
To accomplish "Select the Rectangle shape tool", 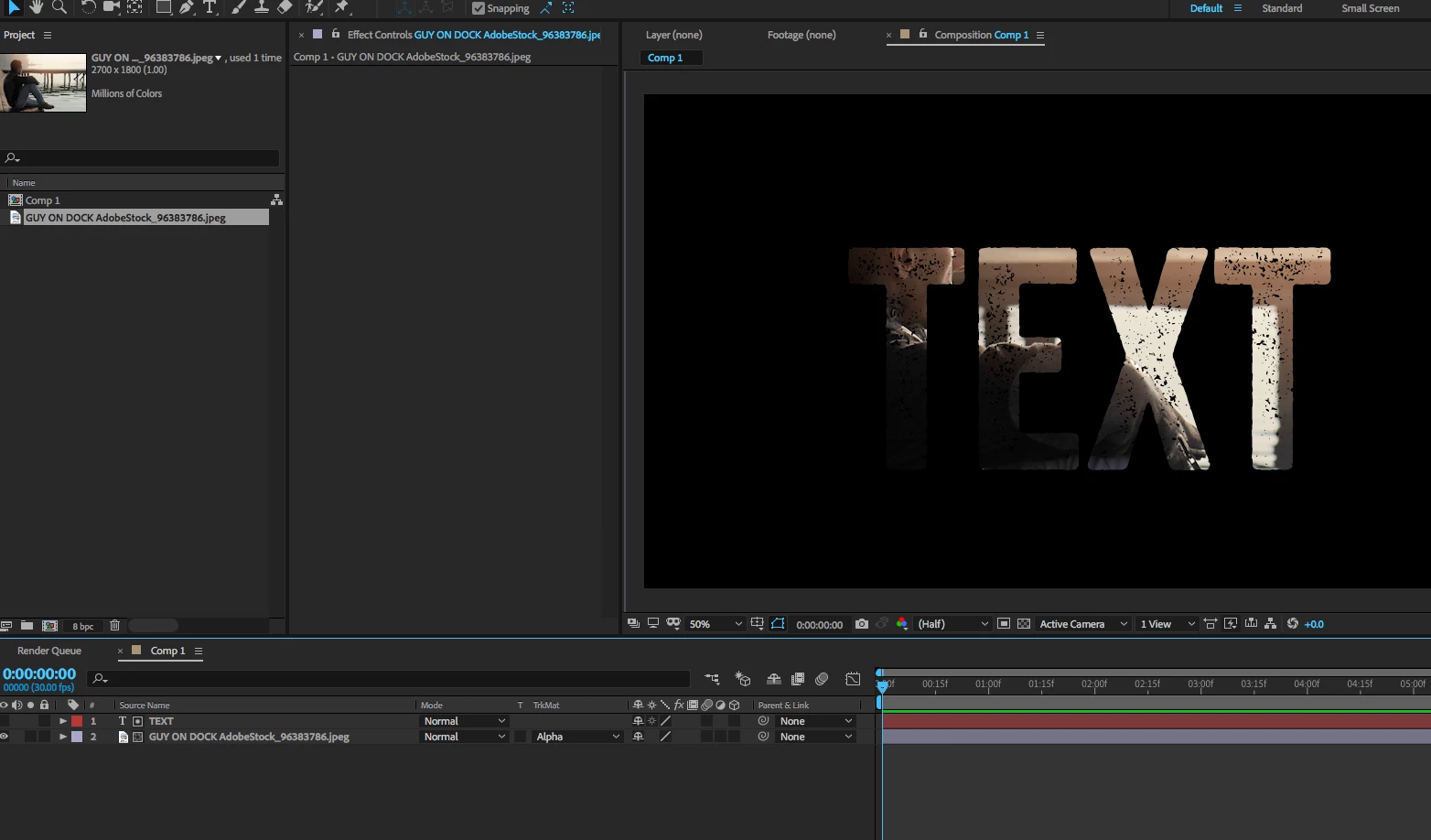I will 164,7.
